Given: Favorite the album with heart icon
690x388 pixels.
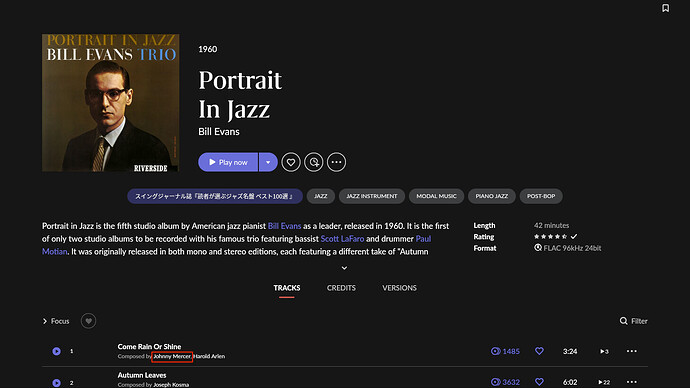Looking at the screenshot, I should pyautogui.click(x=291, y=162).
